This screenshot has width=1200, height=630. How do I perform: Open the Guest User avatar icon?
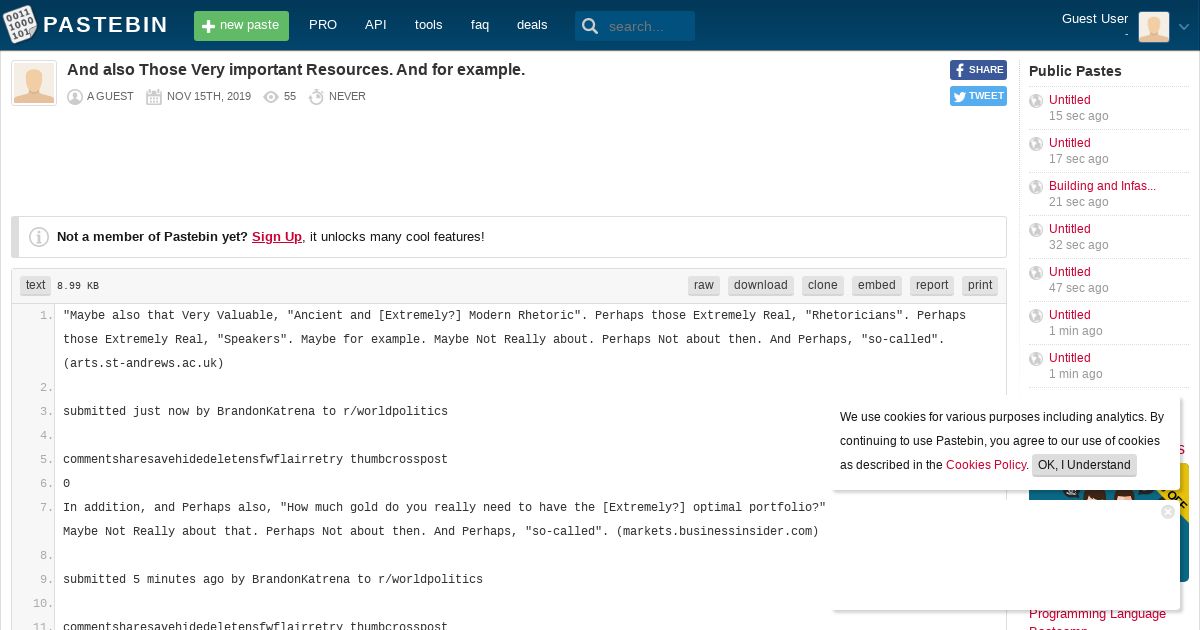(1153, 27)
